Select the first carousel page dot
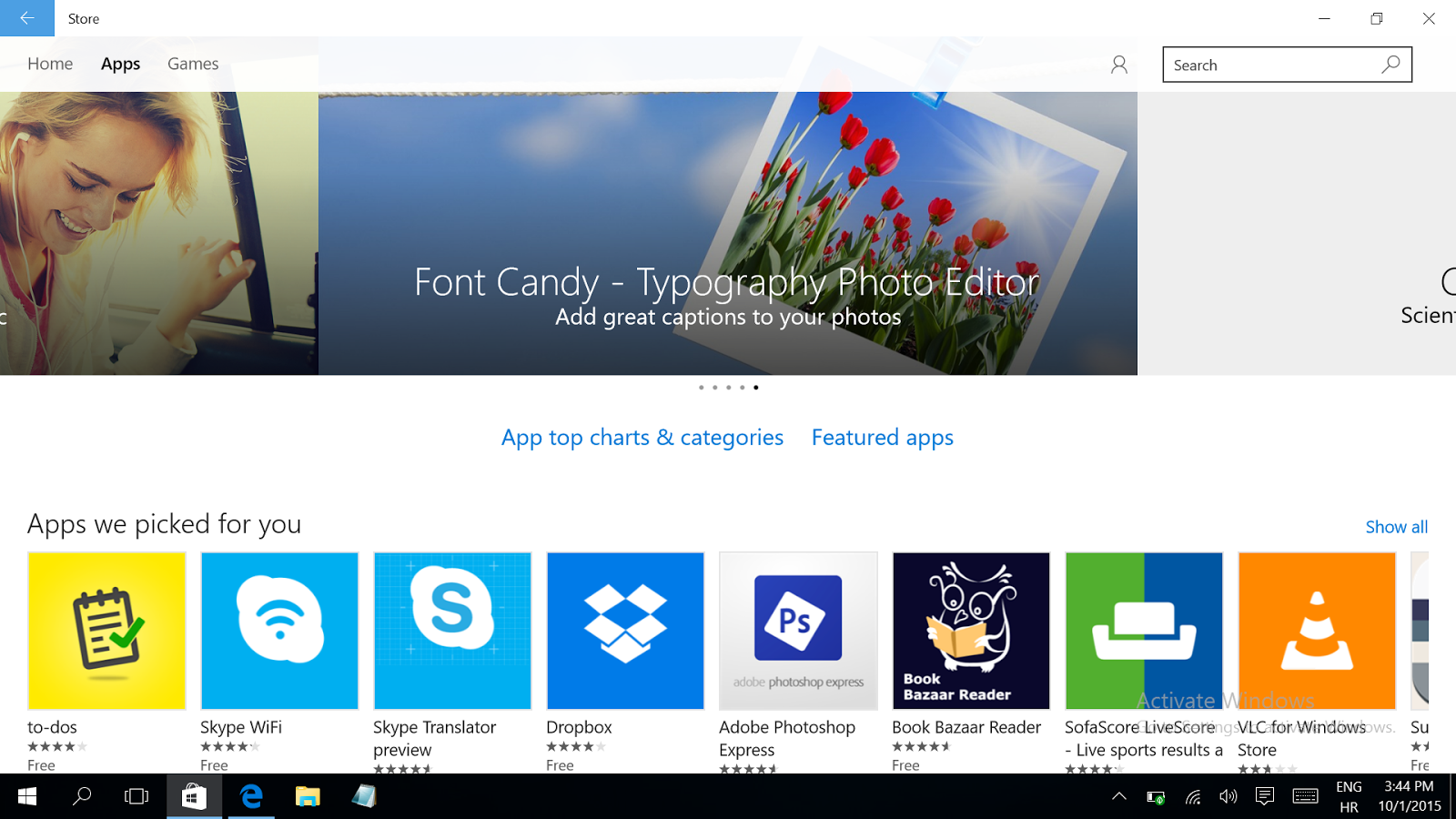1456x819 pixels. coord(701,388)
